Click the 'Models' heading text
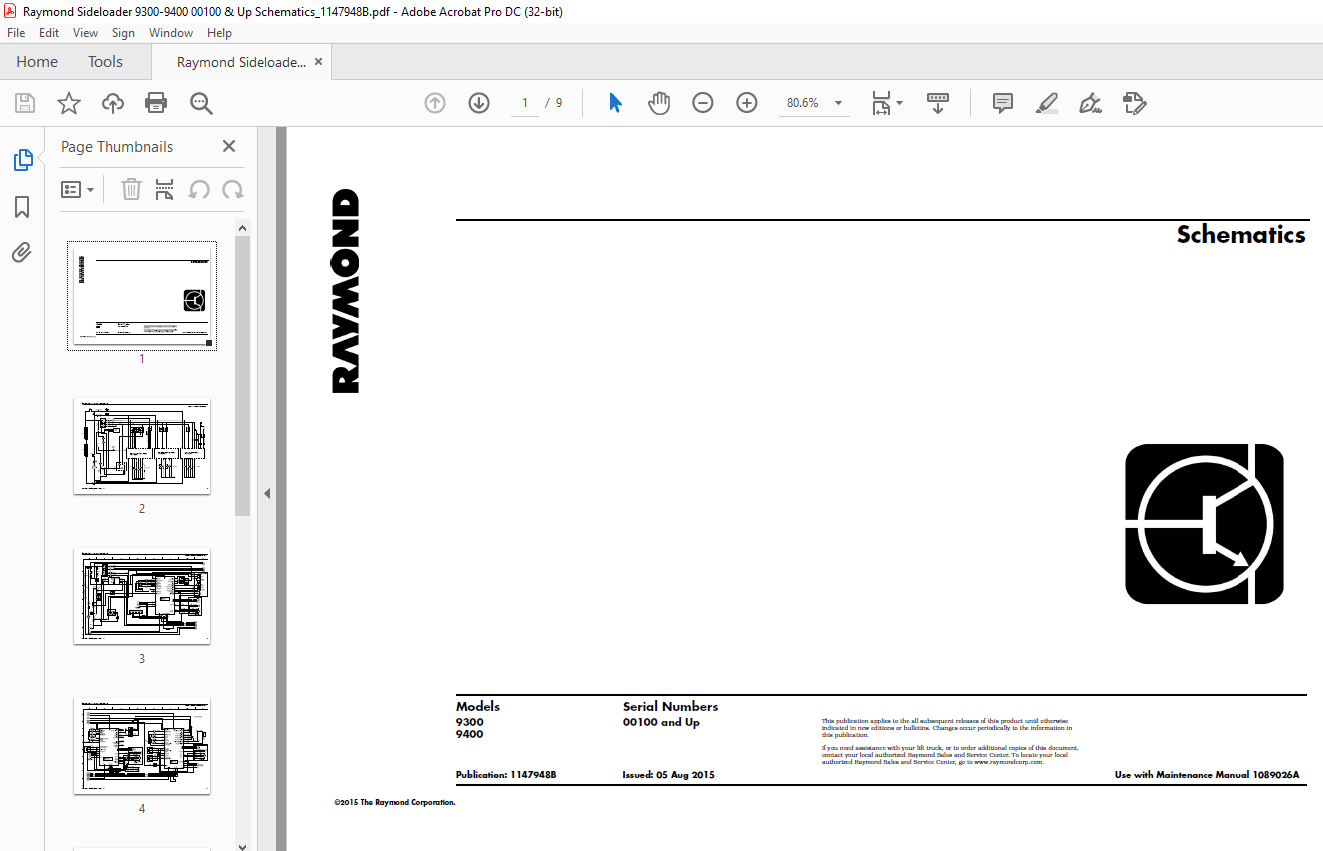The width and height of the screenshot is (1323, 851). (478, 707)
